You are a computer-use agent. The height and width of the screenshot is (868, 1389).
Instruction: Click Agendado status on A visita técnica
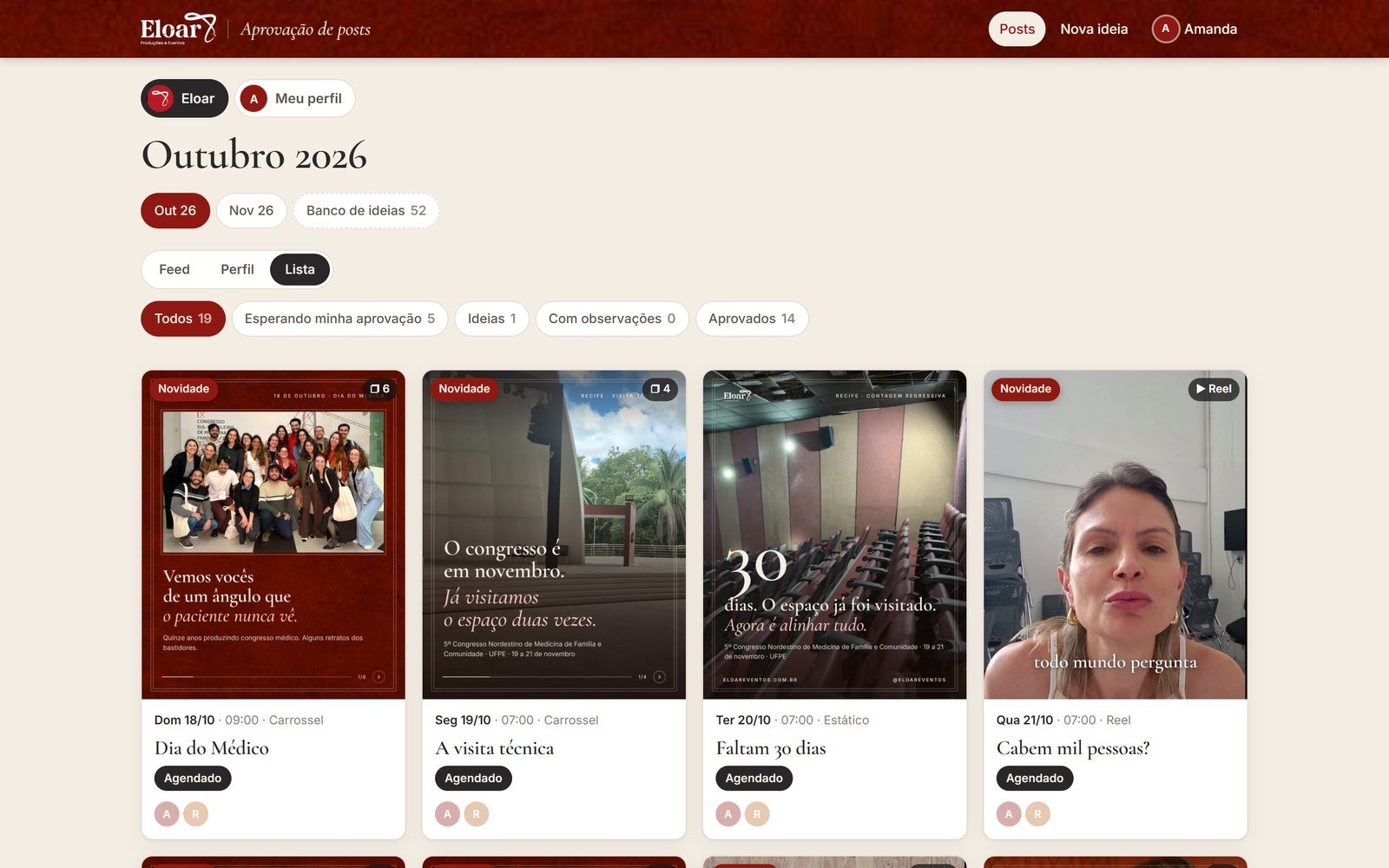coord(473,779)
